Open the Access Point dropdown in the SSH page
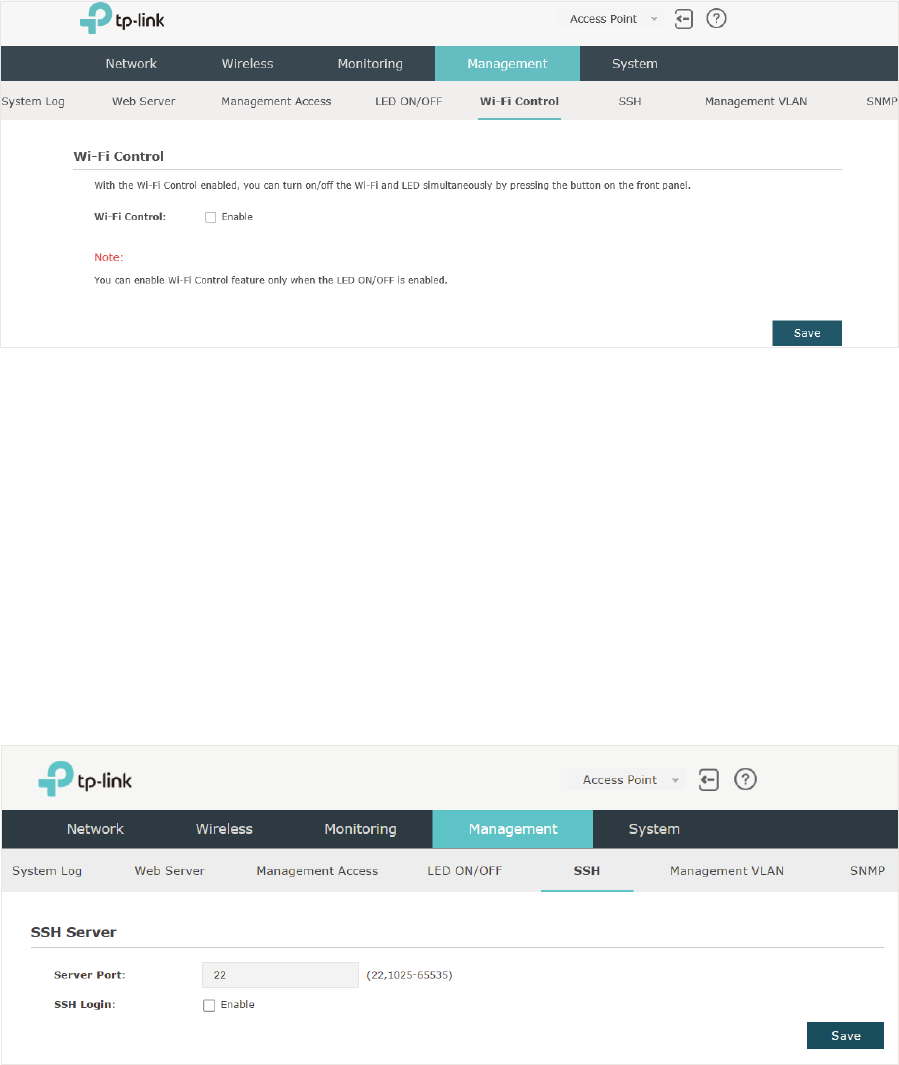Image resolution: width=899 pixels, height=1065 pixels. (629, 780)
